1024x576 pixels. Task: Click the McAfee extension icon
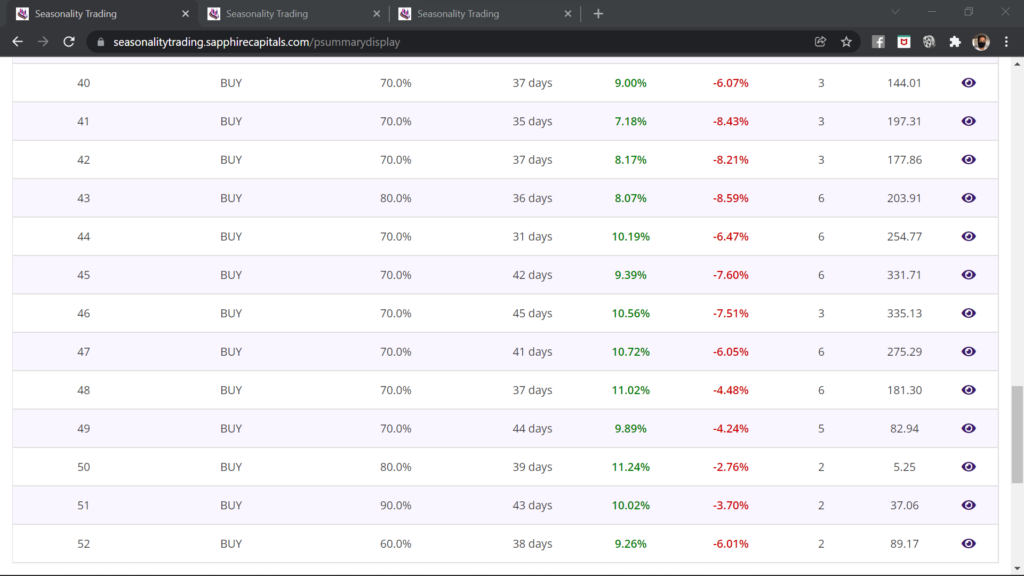pos(903,42)
